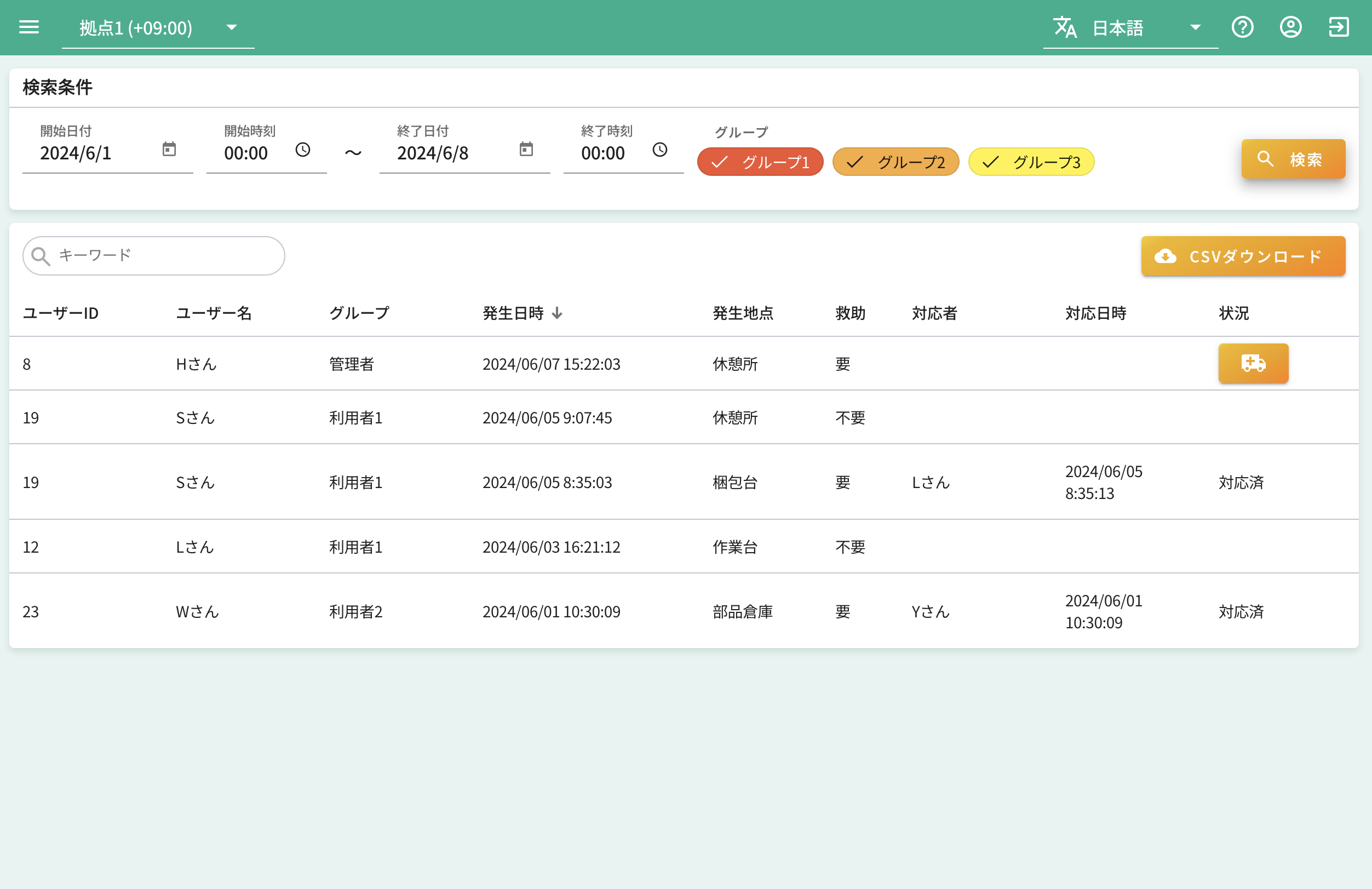Click the user account icon
Screen dimensions: 1372x889
tap(1291, 27)
